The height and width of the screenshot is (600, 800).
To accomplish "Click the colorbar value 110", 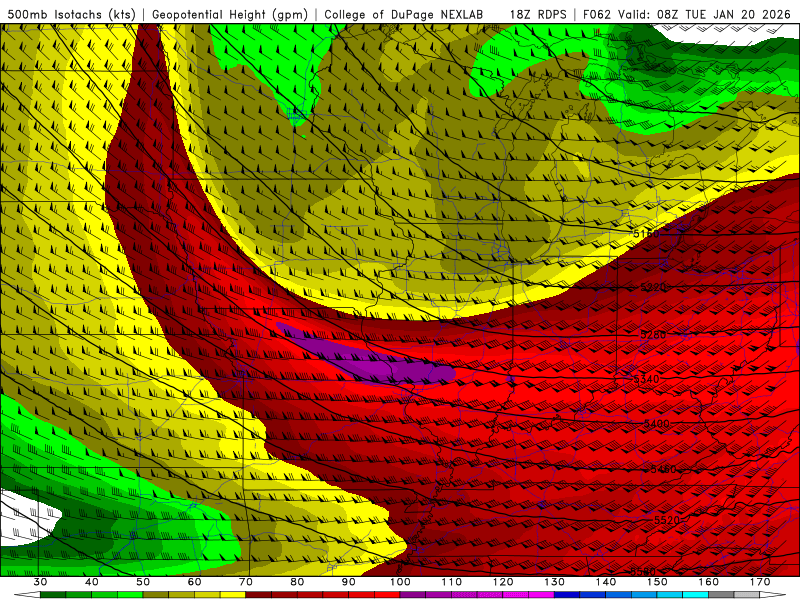I will pyautogui.click(x=452, y=582).
